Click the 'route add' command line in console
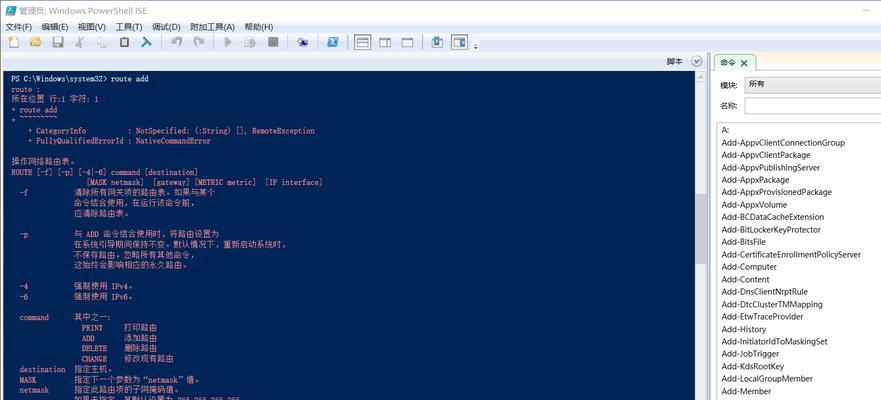 pos(80,79)
